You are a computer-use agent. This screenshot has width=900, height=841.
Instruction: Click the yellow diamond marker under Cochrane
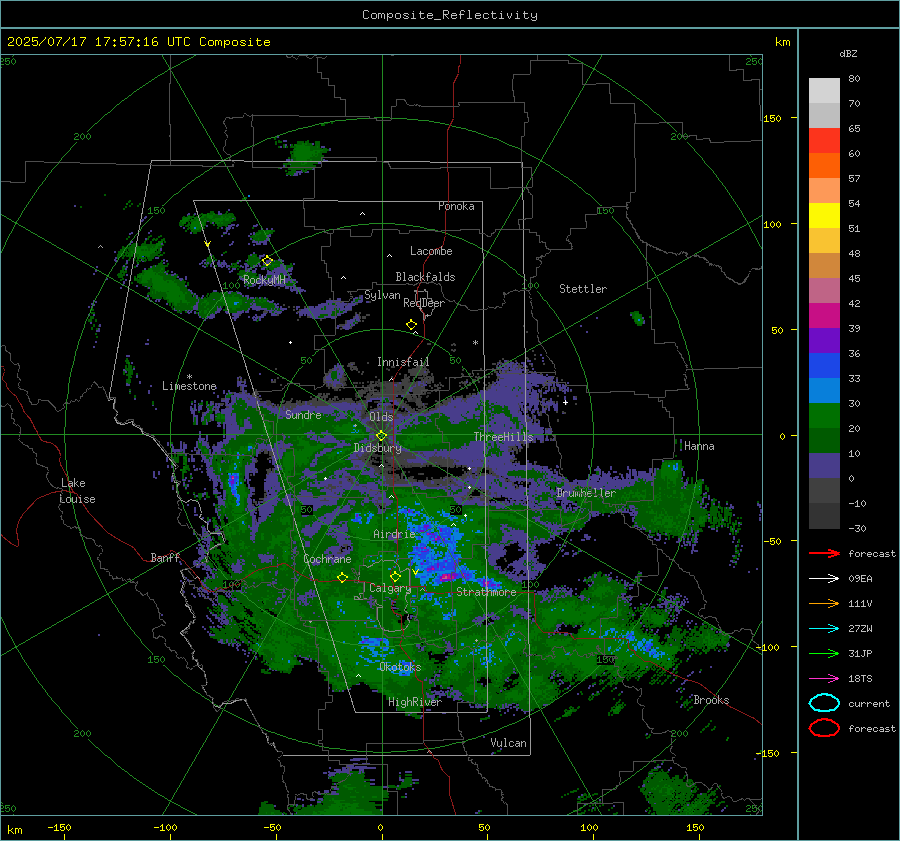pyautogui.click(x=343, y=578)
